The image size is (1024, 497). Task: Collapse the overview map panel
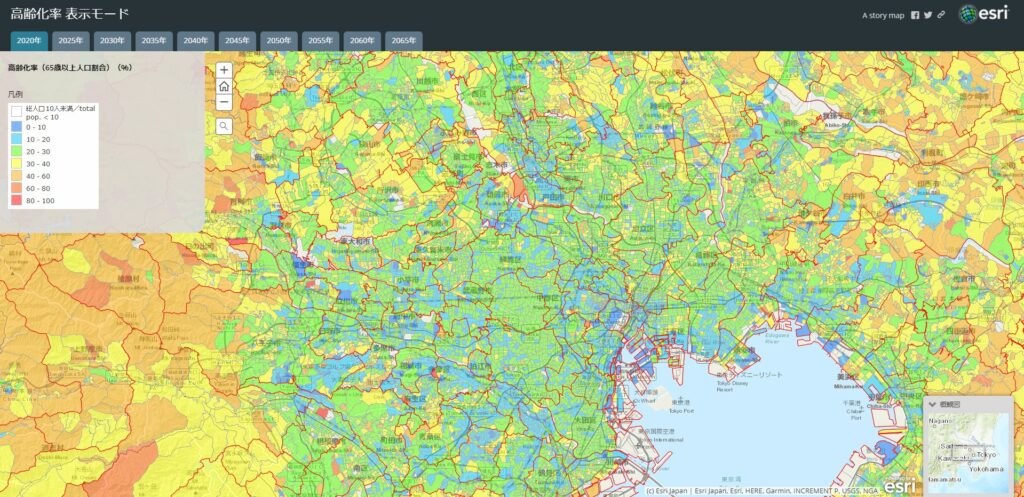tap(933, 404)
